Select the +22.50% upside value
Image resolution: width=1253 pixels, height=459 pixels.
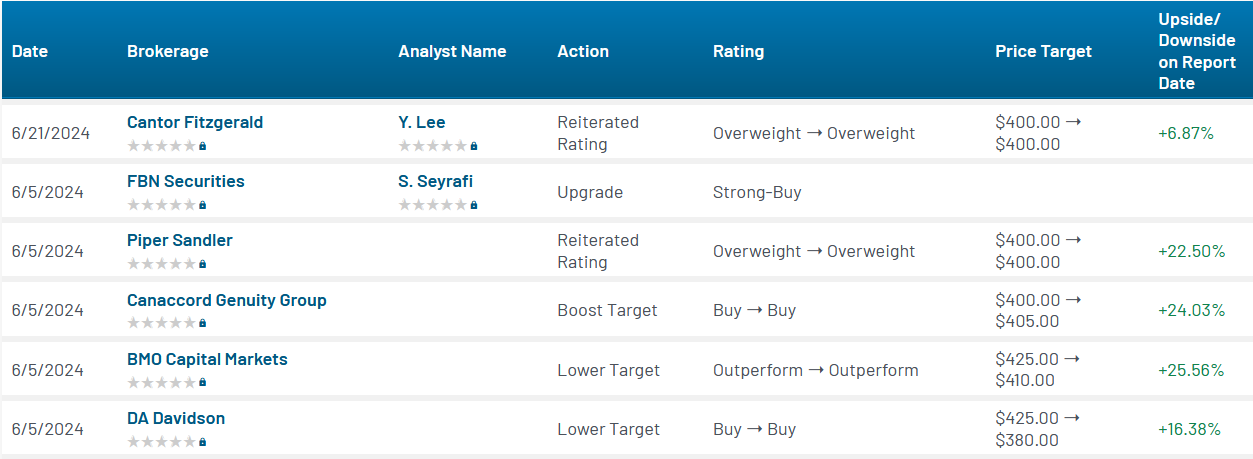click(x=1192, y=251)
